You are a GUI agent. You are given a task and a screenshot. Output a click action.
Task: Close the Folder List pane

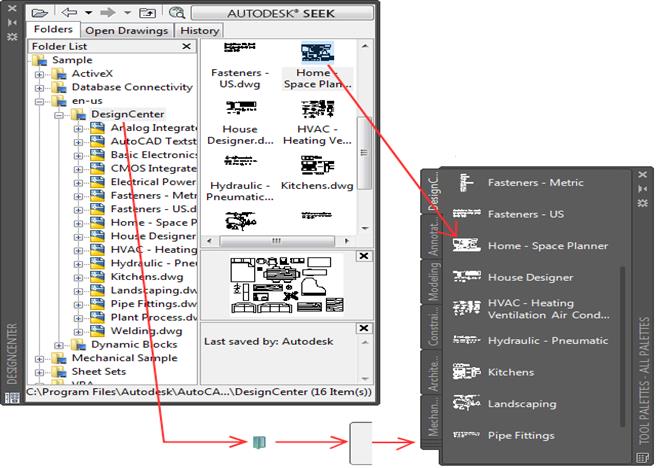[187, 46]
